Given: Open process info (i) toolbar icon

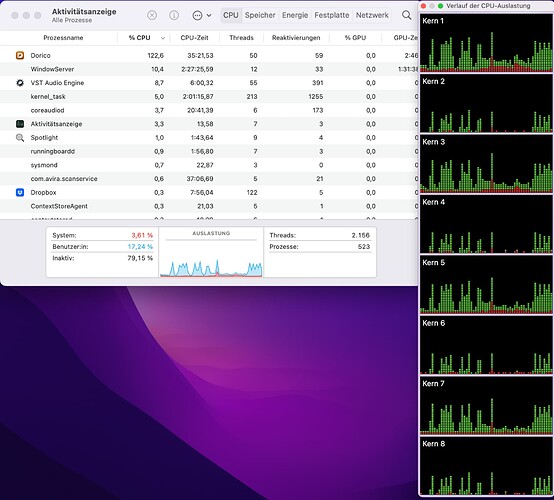Looking at the screenshot, I should 174,15.
